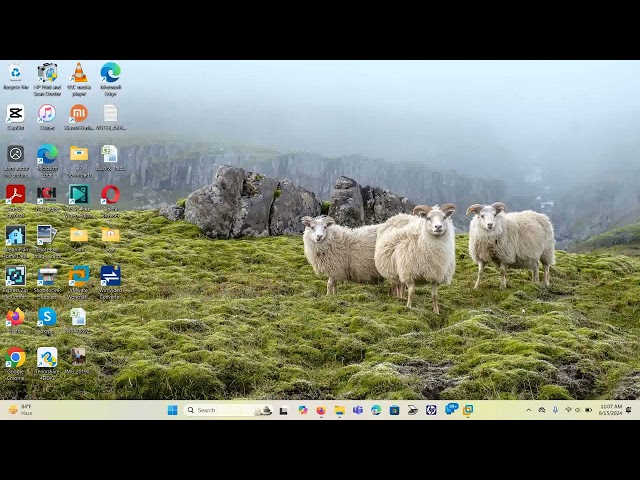
Task: Open the NCH Suite shortcut
Action: tap(47, 194)
